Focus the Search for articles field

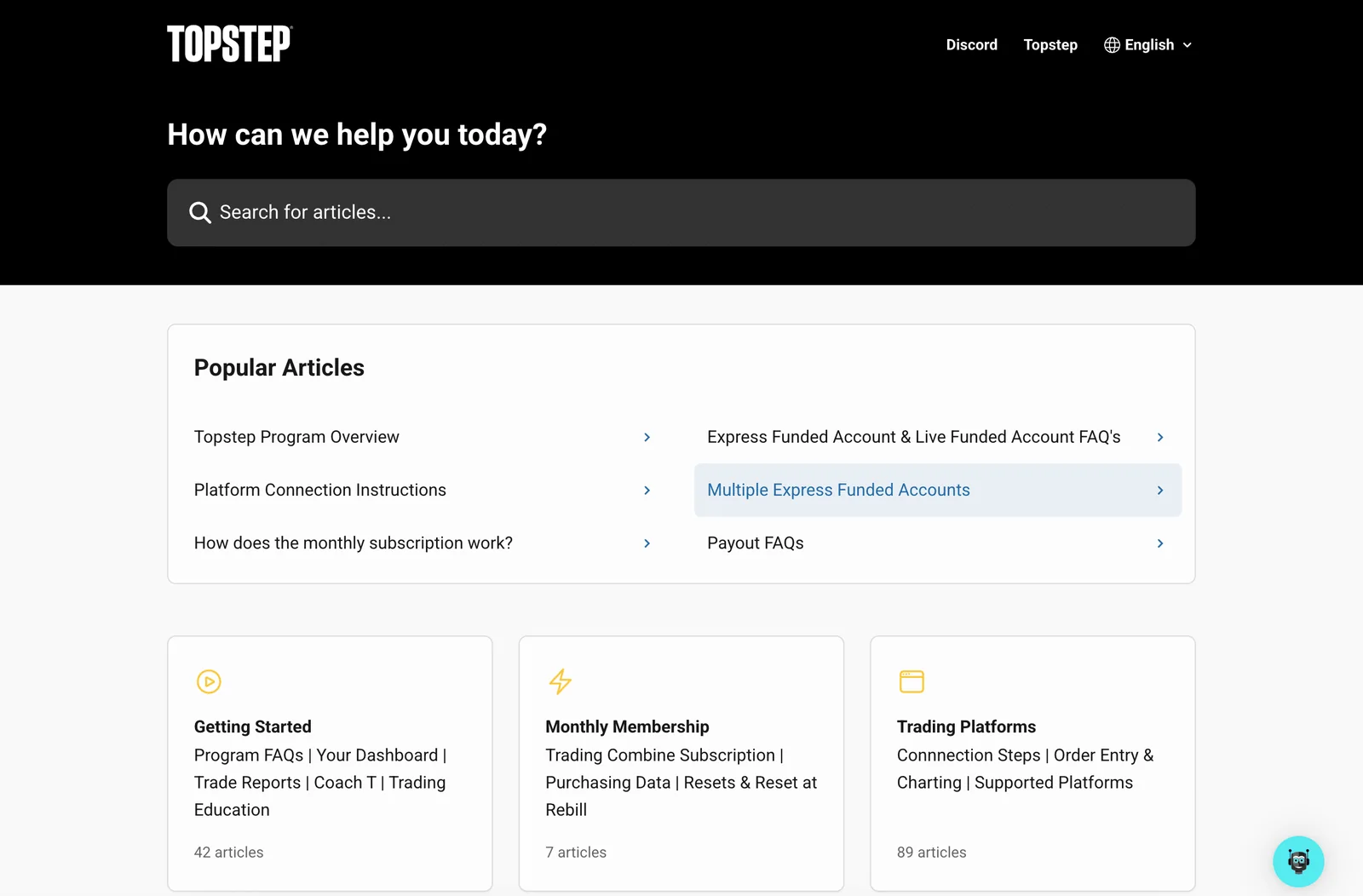pyautogui.click(x=681, y=213)
